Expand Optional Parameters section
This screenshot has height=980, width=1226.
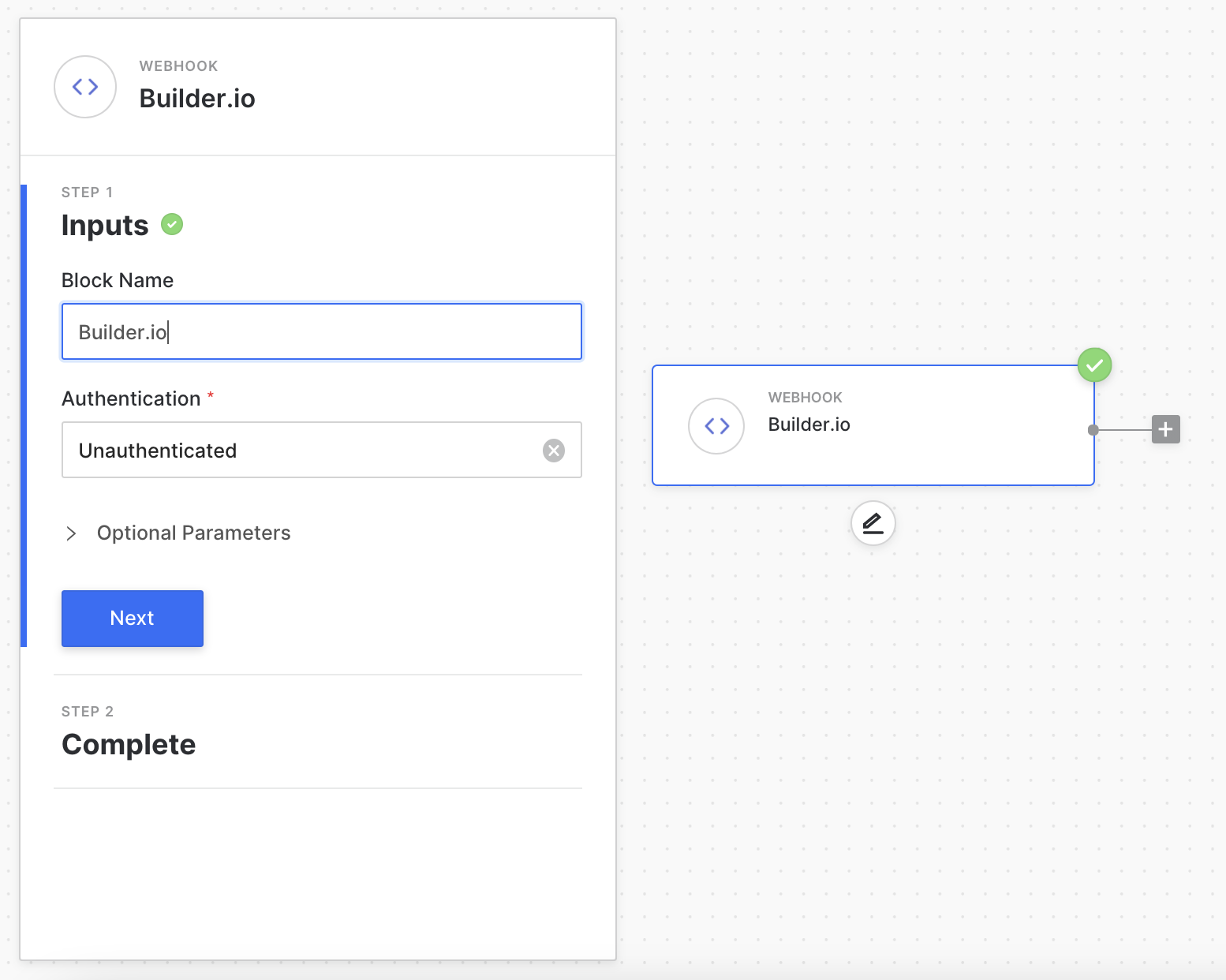coord(193,533)
